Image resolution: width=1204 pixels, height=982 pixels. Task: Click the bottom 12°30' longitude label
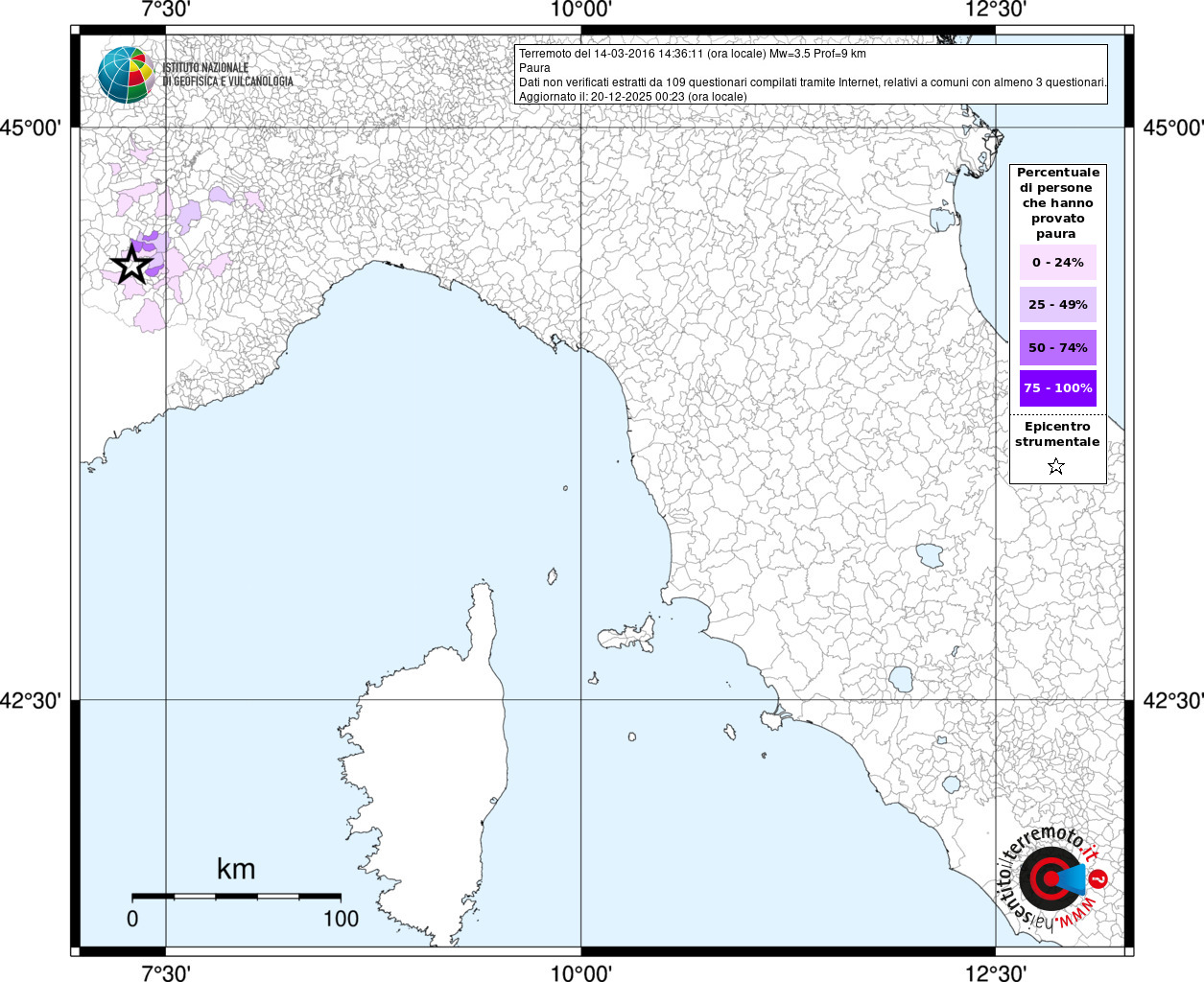coord(996,973)
